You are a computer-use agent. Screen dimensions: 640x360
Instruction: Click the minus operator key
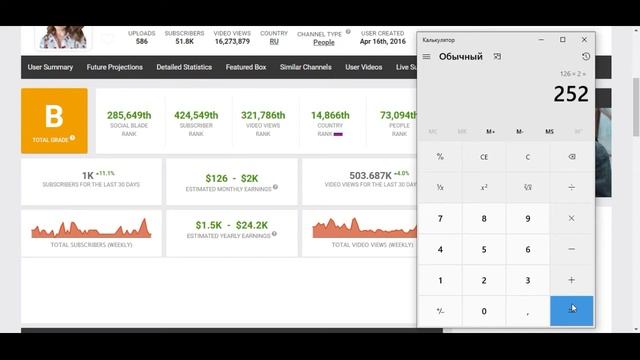pyautogui.click(x=571, y=249)
